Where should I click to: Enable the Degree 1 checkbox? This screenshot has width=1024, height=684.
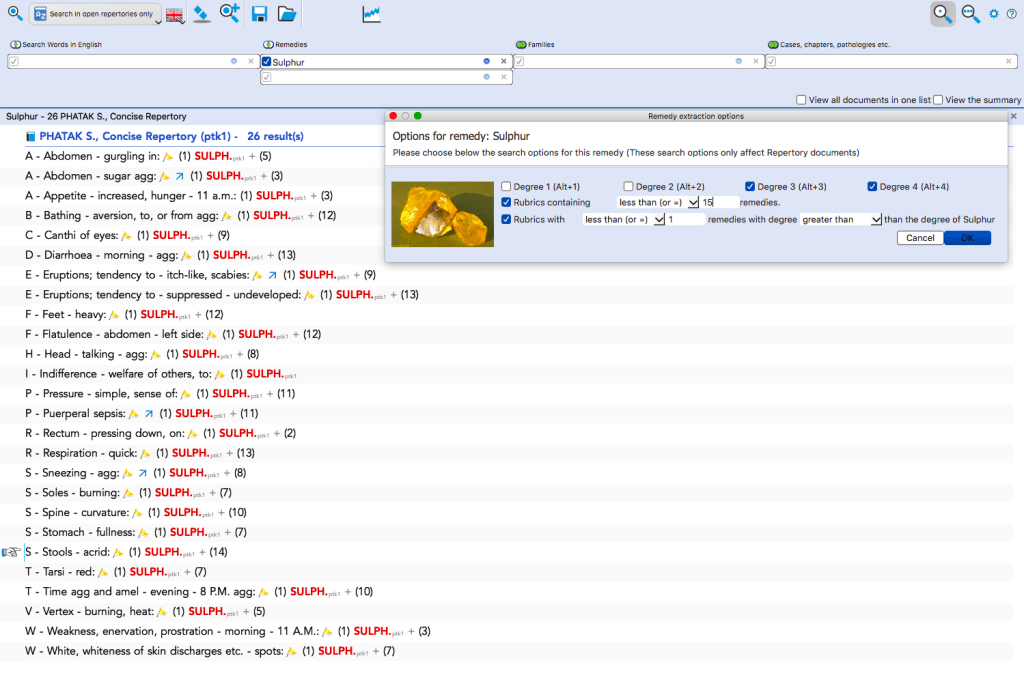507,186
